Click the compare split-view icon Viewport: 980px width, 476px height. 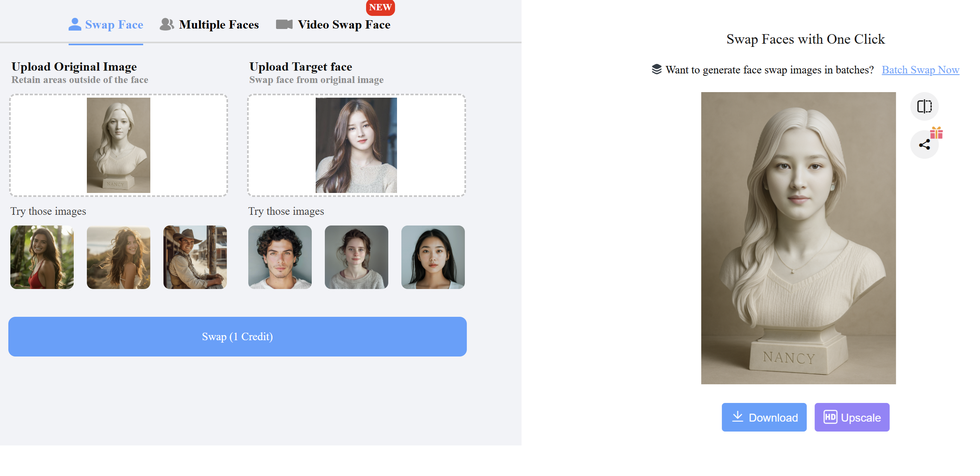click(924, 106)
